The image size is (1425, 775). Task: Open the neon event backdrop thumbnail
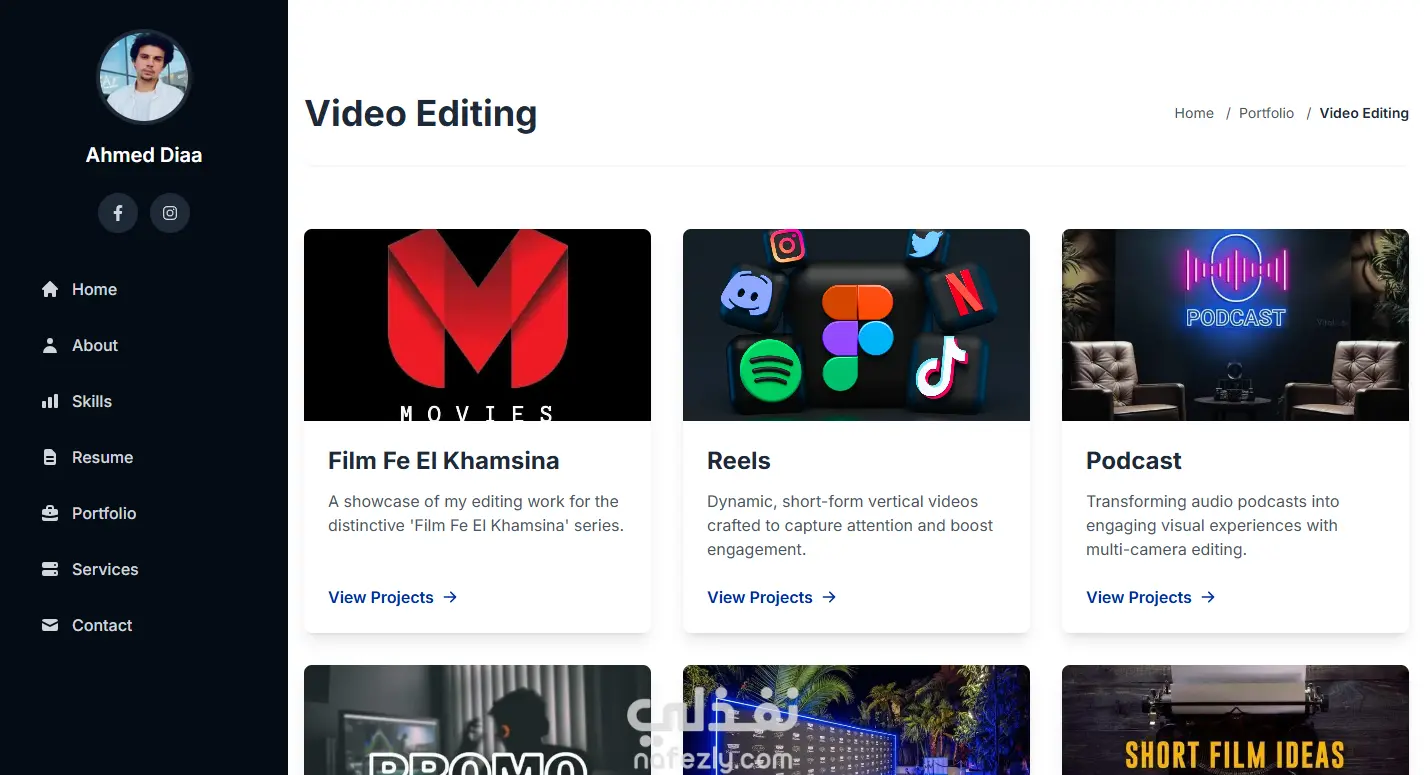click(856, 720)
